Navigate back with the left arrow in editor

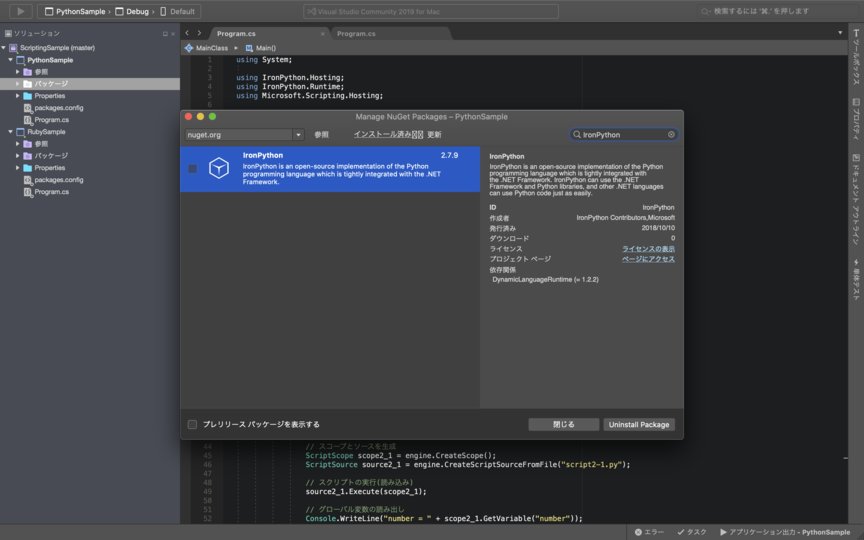(187, 33)
